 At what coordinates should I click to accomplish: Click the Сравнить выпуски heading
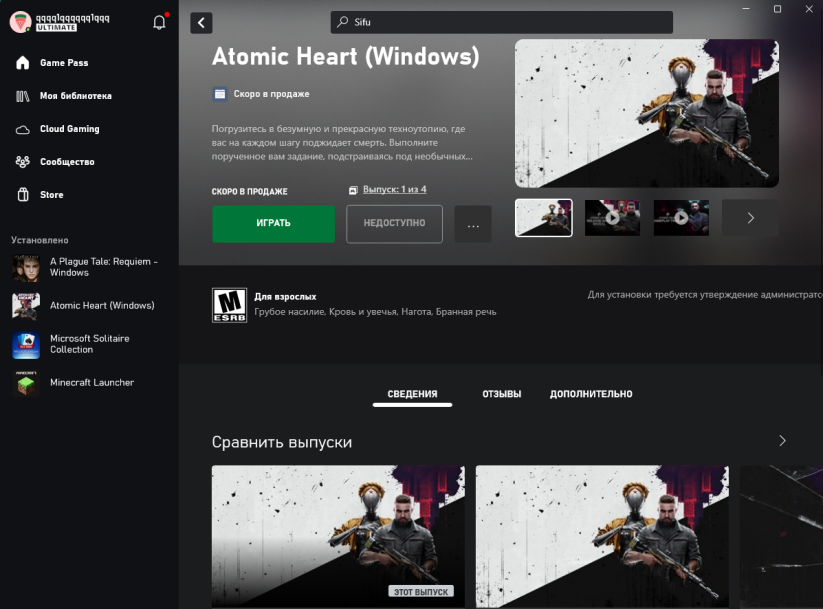pos(282,442)
